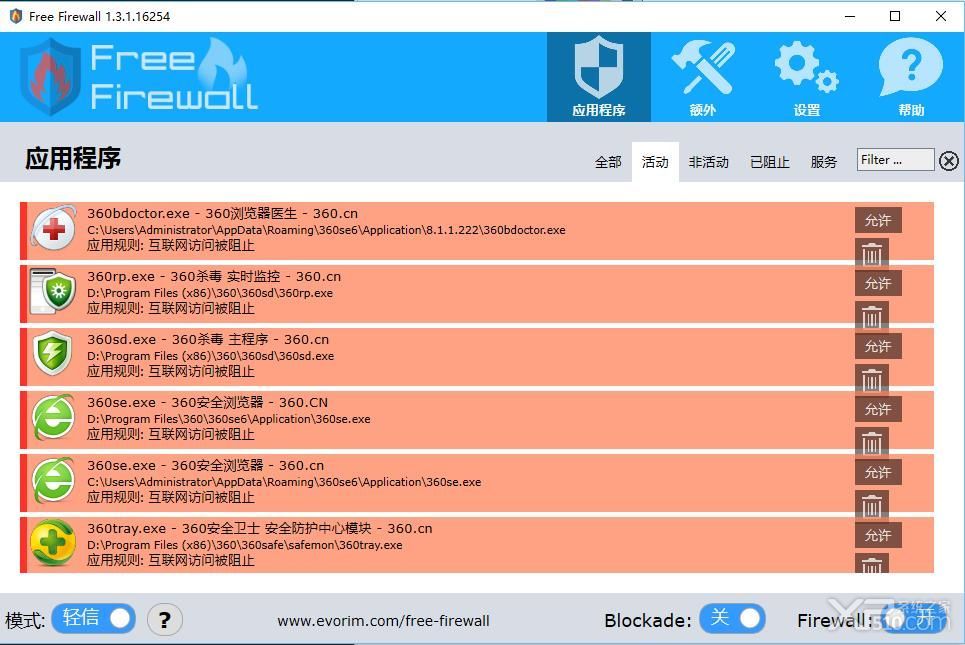
Task: Select the 360rp.exe - 360杀毒 实时监控 entry title
Action: [214, 276]
